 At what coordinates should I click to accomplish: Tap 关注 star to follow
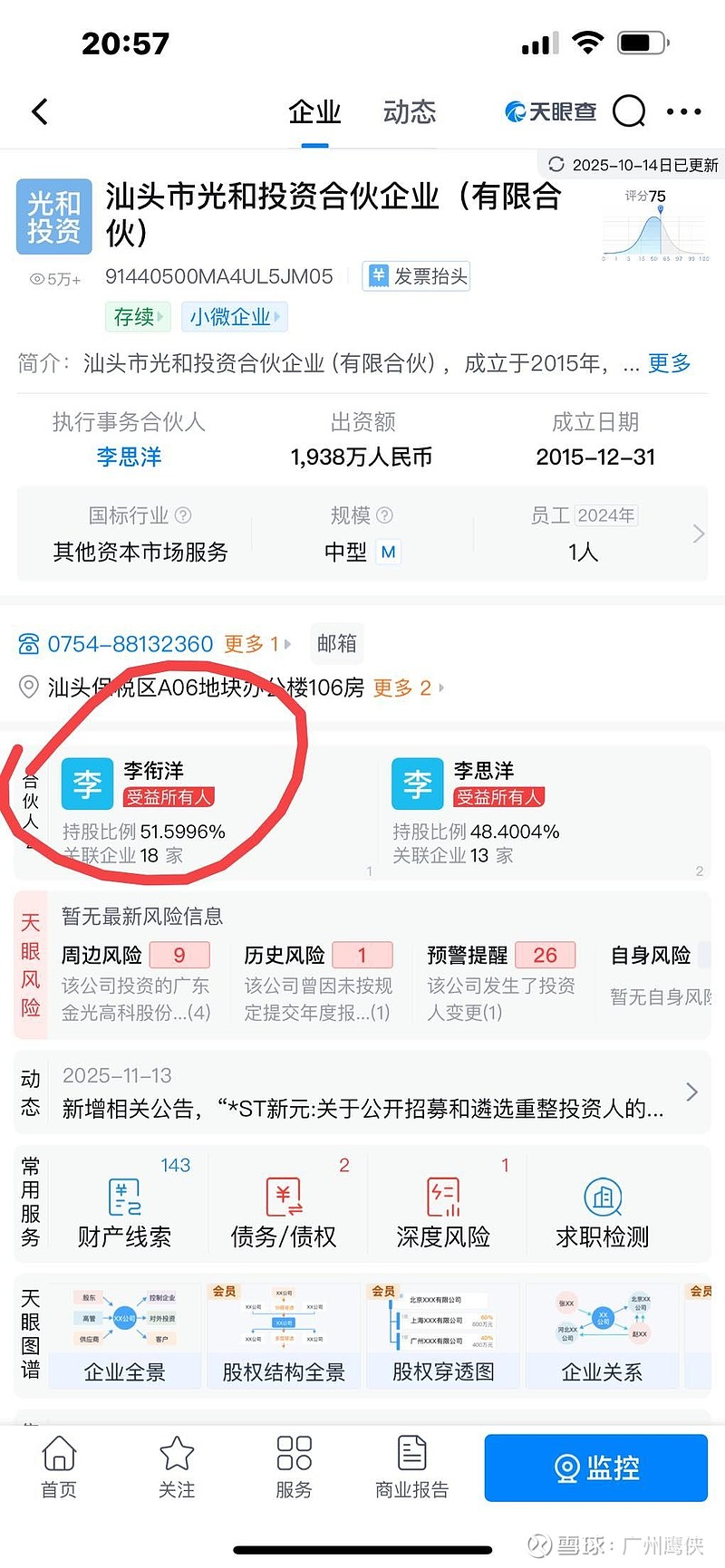177,1467
